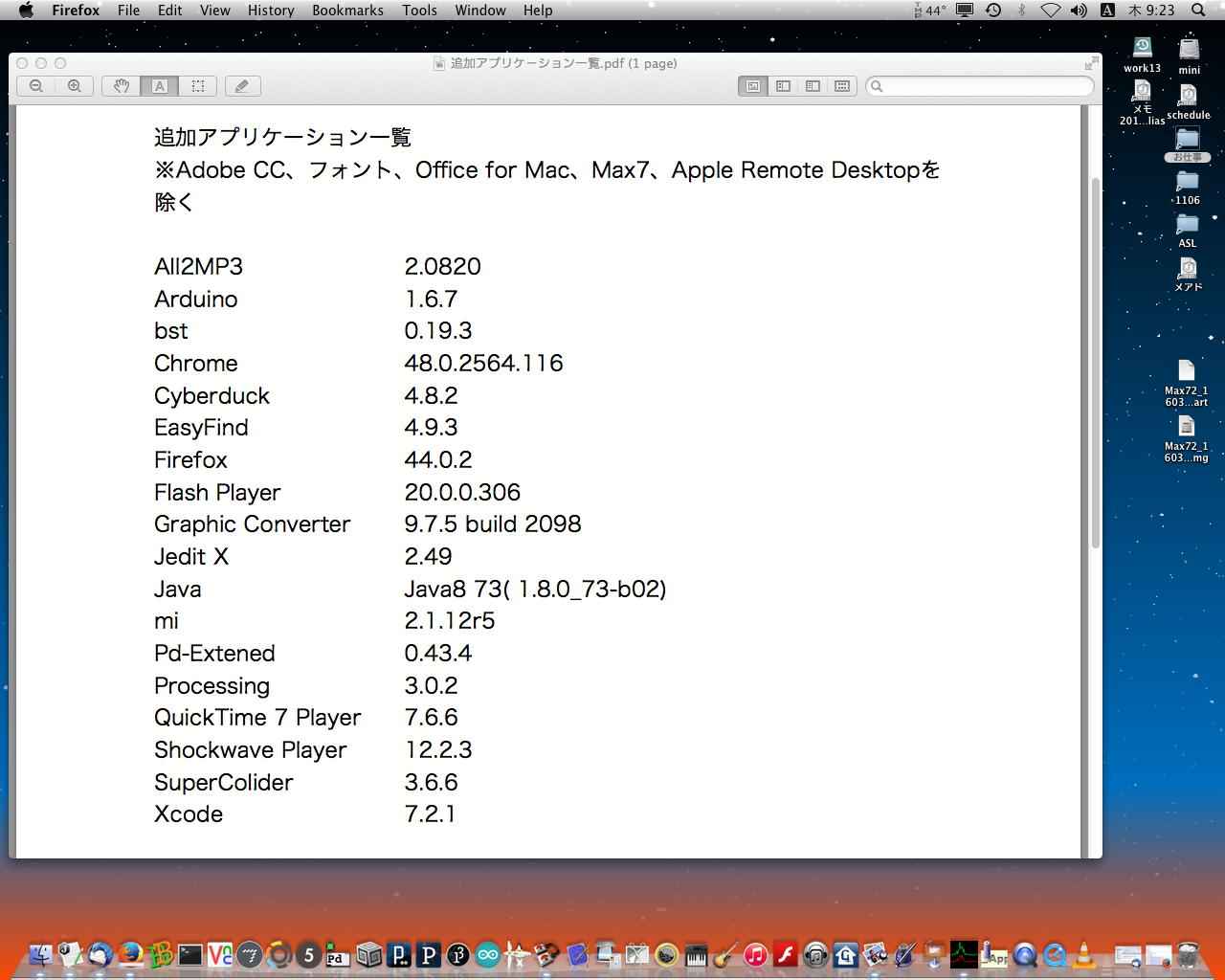Click the Preview search field
1225x980 pixels.
tap(980, 86)
